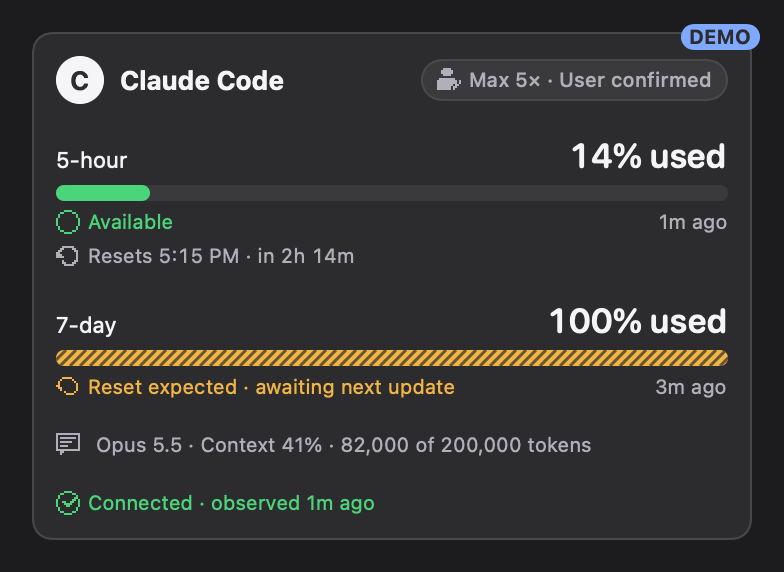Click the striped orange 7-day usage bar

point(392,358)
